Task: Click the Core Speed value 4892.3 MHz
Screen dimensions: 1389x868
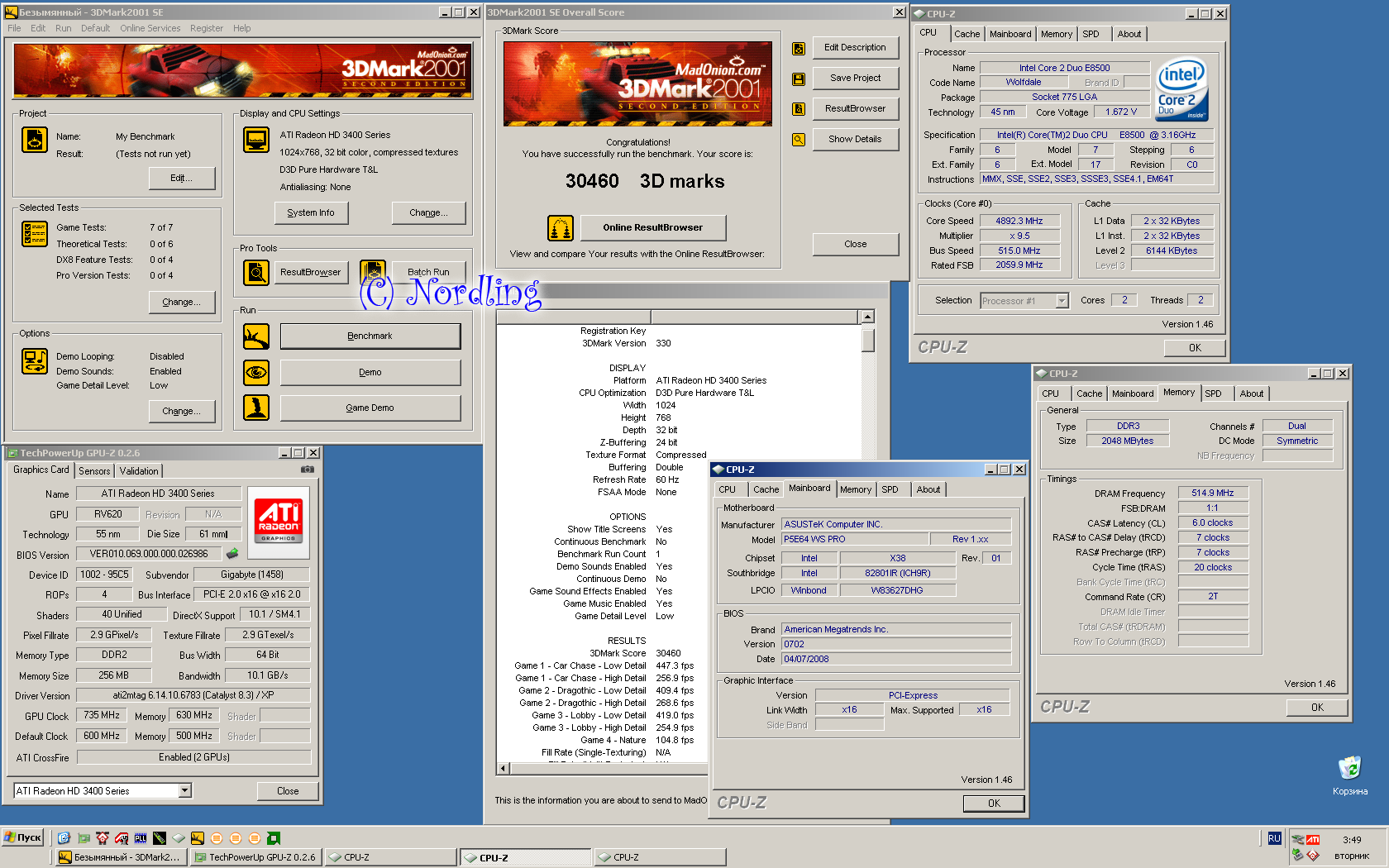Action: point(1019,221)
